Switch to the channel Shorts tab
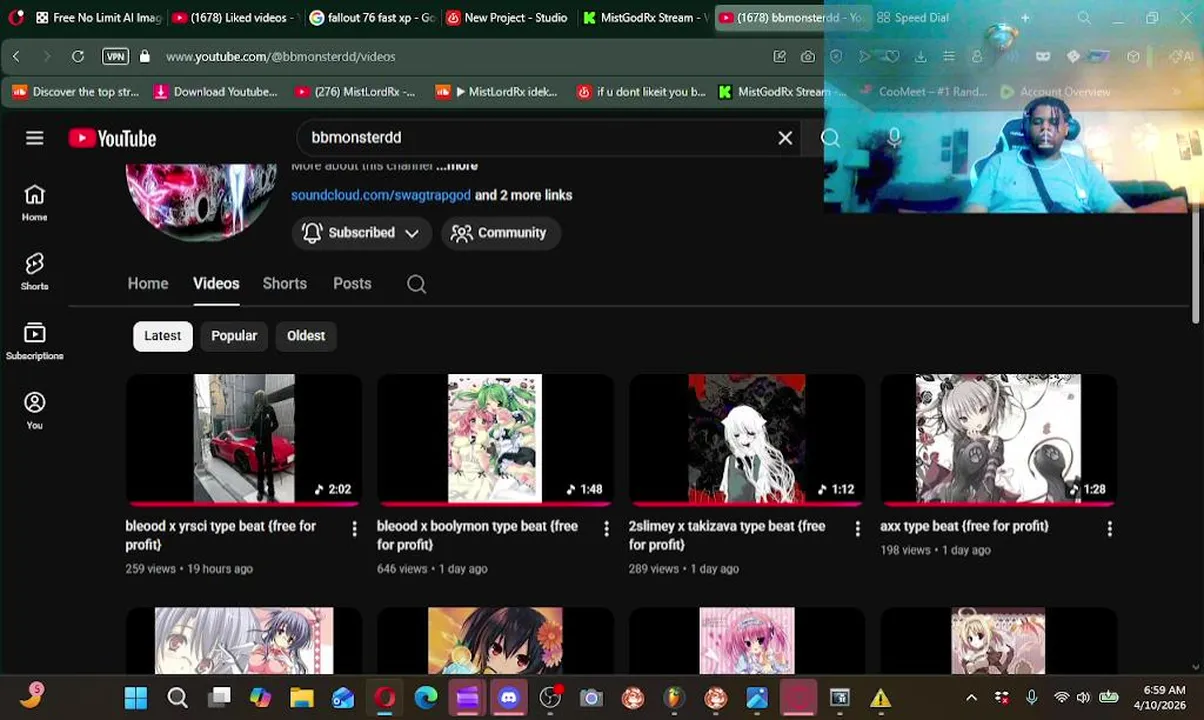The width and height of the screenshot is (1204, 720). coord(285,284)
